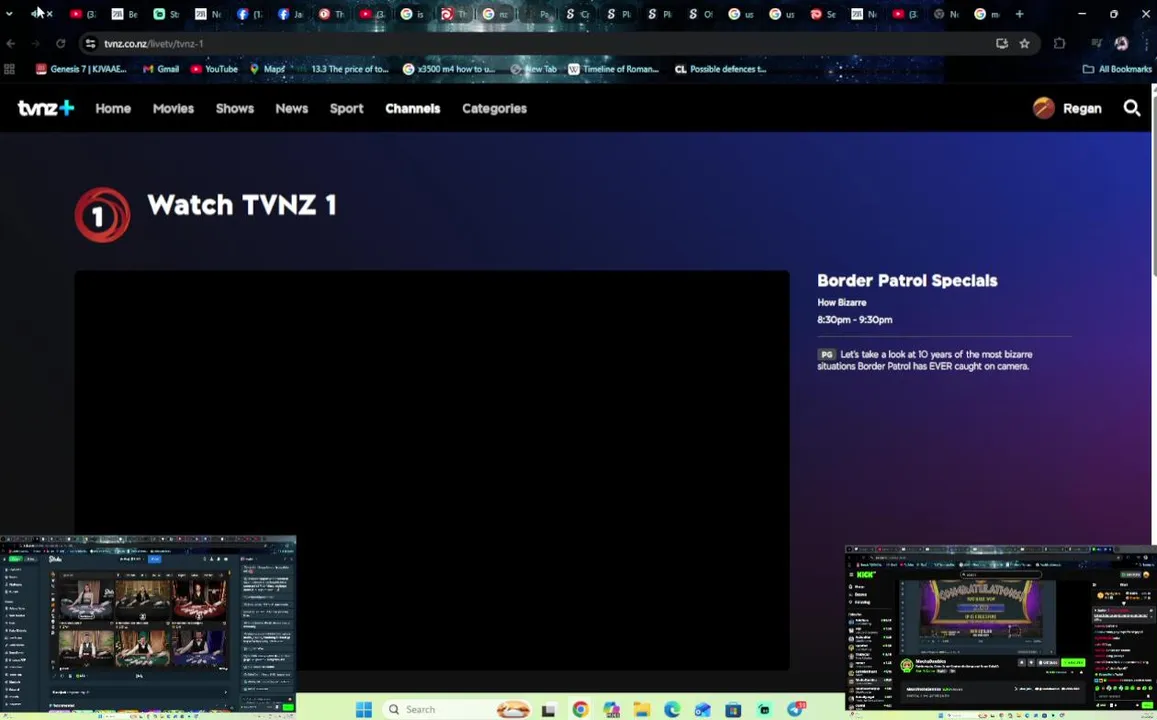Bookmark this page with the star icon

(x=1024, y=44)
